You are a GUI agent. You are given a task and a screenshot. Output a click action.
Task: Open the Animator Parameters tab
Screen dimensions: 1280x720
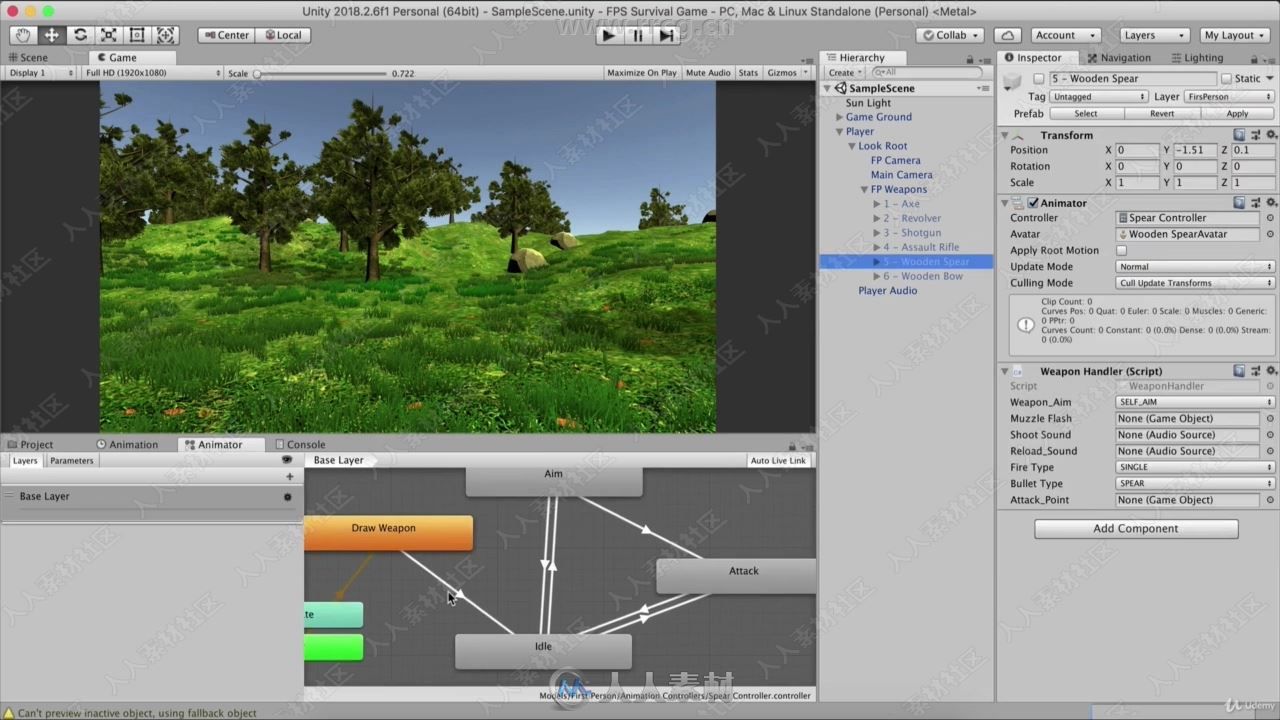[x=72, y=461]
